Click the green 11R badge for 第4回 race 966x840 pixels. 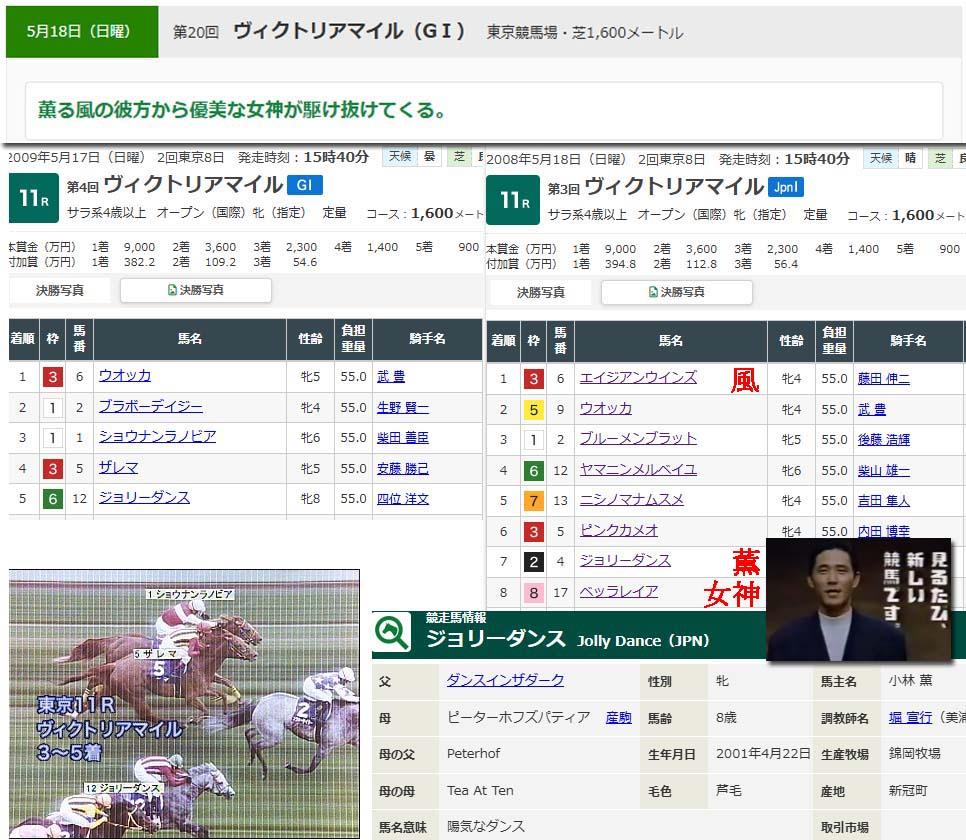coord(33,199)
